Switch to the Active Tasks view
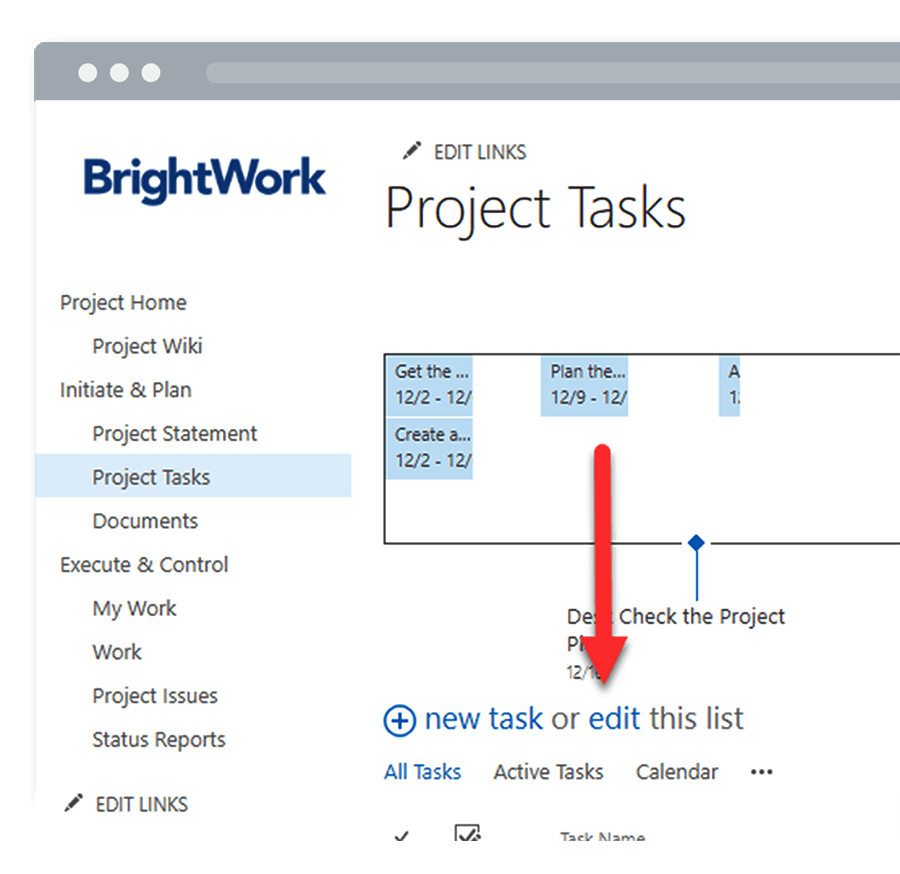 (x=547, y=771)
